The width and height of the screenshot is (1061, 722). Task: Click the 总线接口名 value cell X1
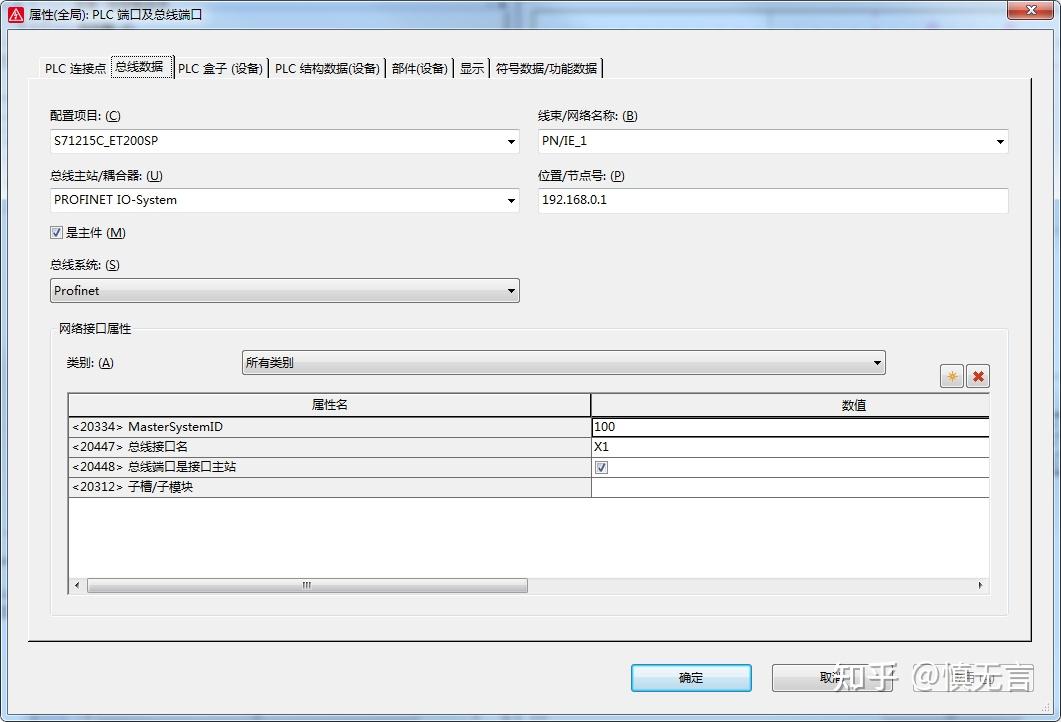coord(790,447)
